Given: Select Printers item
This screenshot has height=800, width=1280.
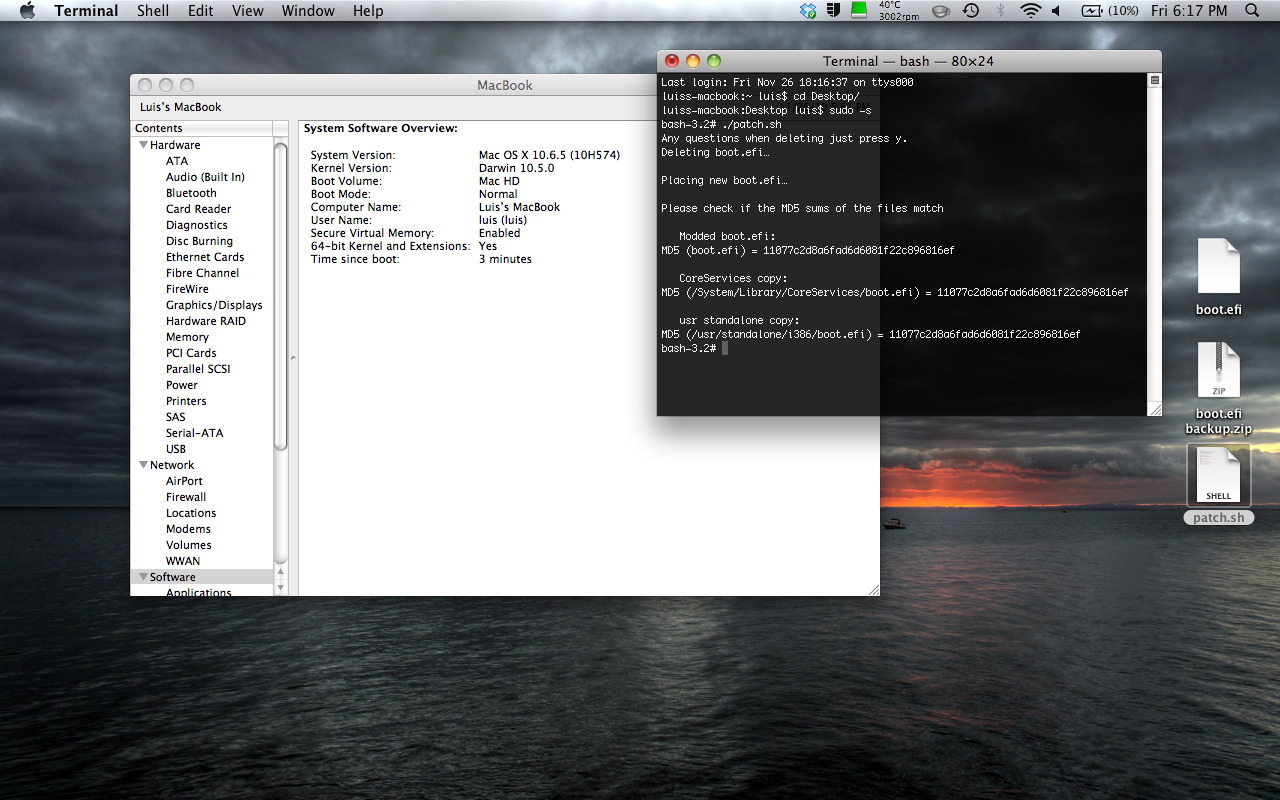Looking at the screenshot, I should [186, 401].
